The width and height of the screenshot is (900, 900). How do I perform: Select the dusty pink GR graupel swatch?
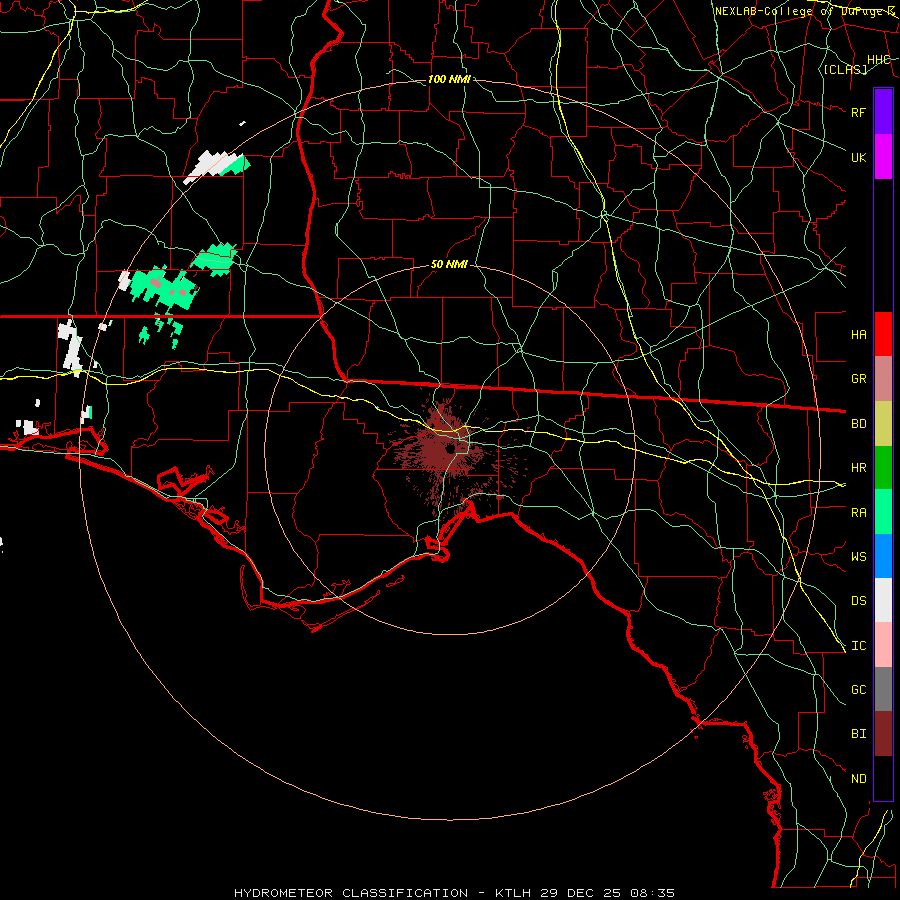point(883,379)
